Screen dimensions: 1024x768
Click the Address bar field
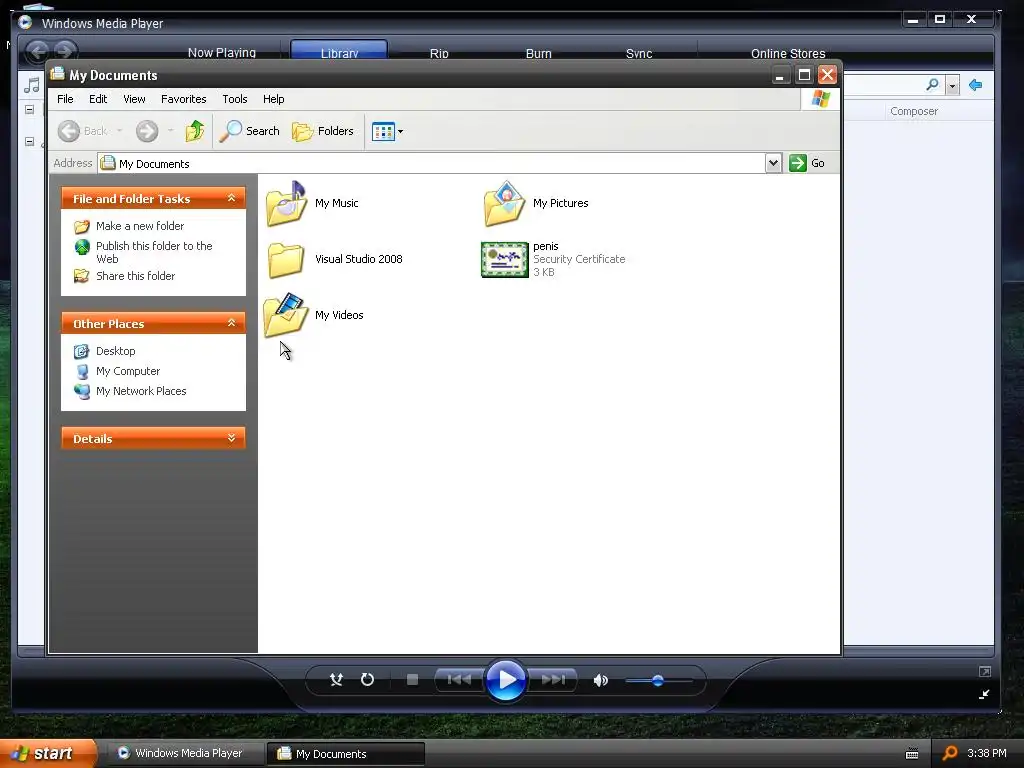(431, 163)
